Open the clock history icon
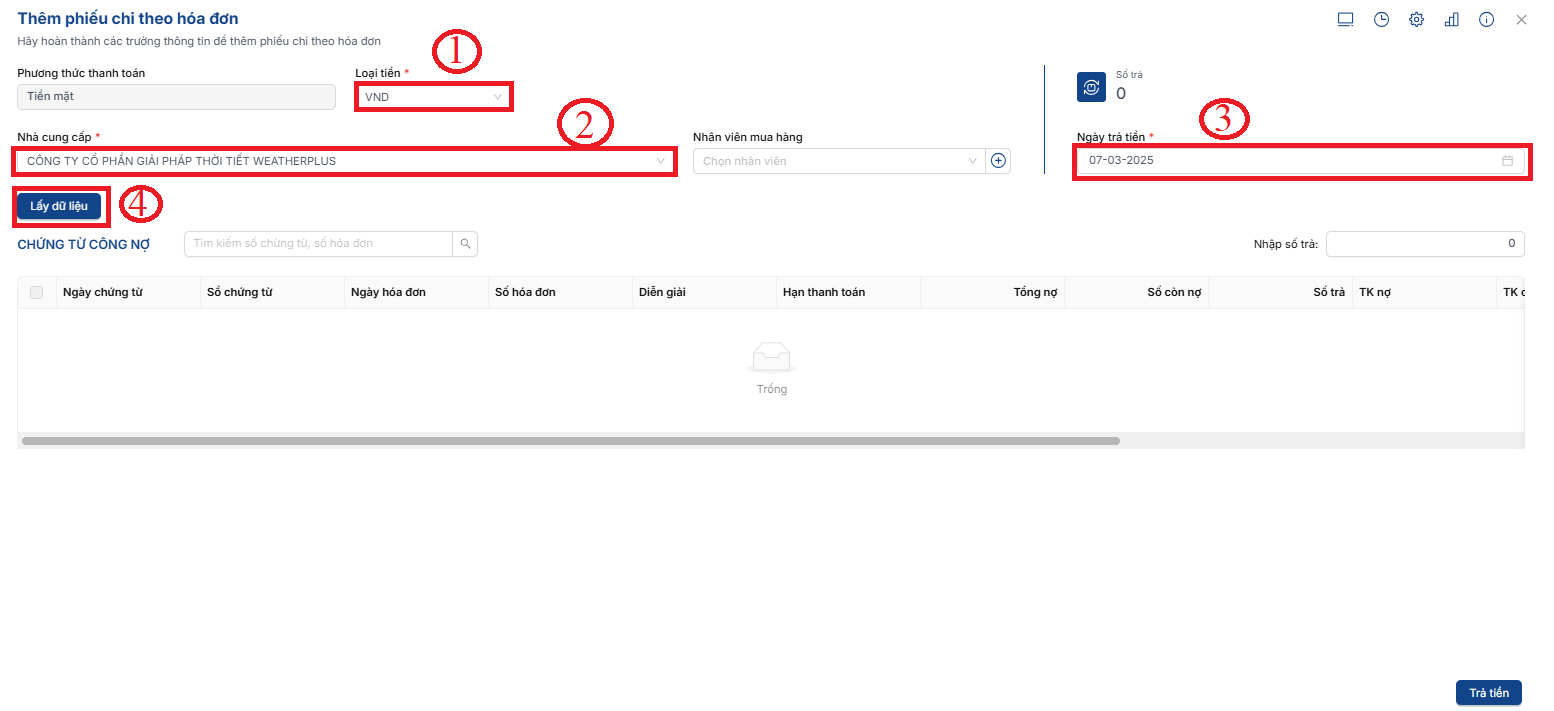This screenshot has height=711, width=1554. [1381, 20]
